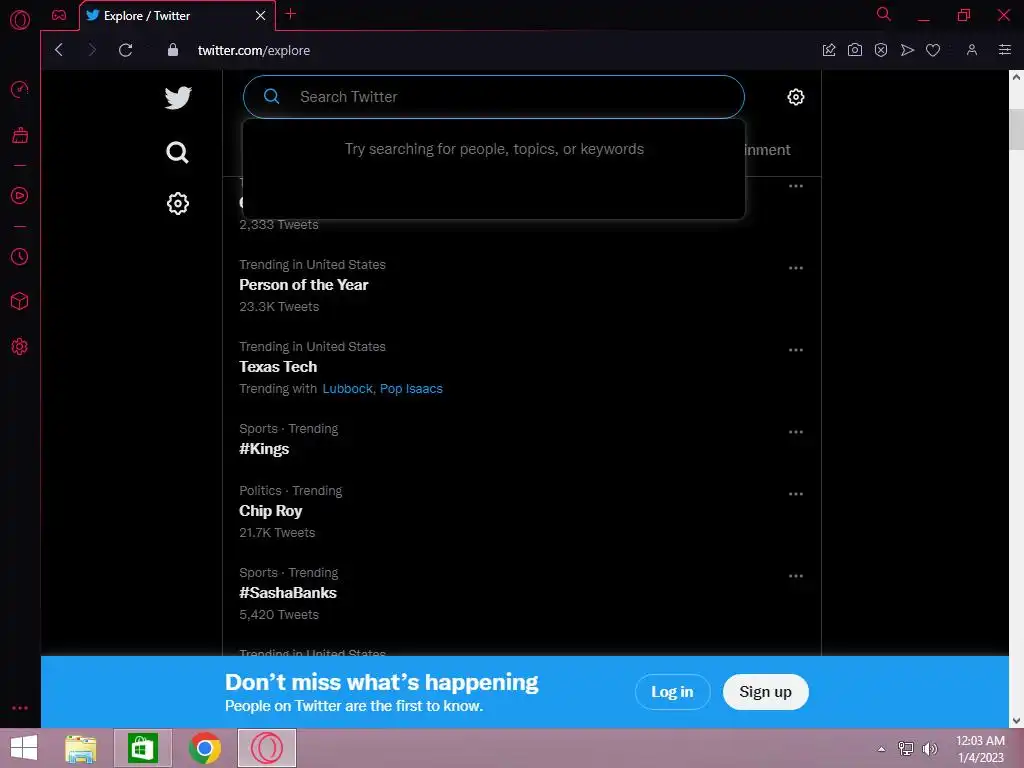
Task: Open Easy Setup sliders icon
Action: [1005, 50]
